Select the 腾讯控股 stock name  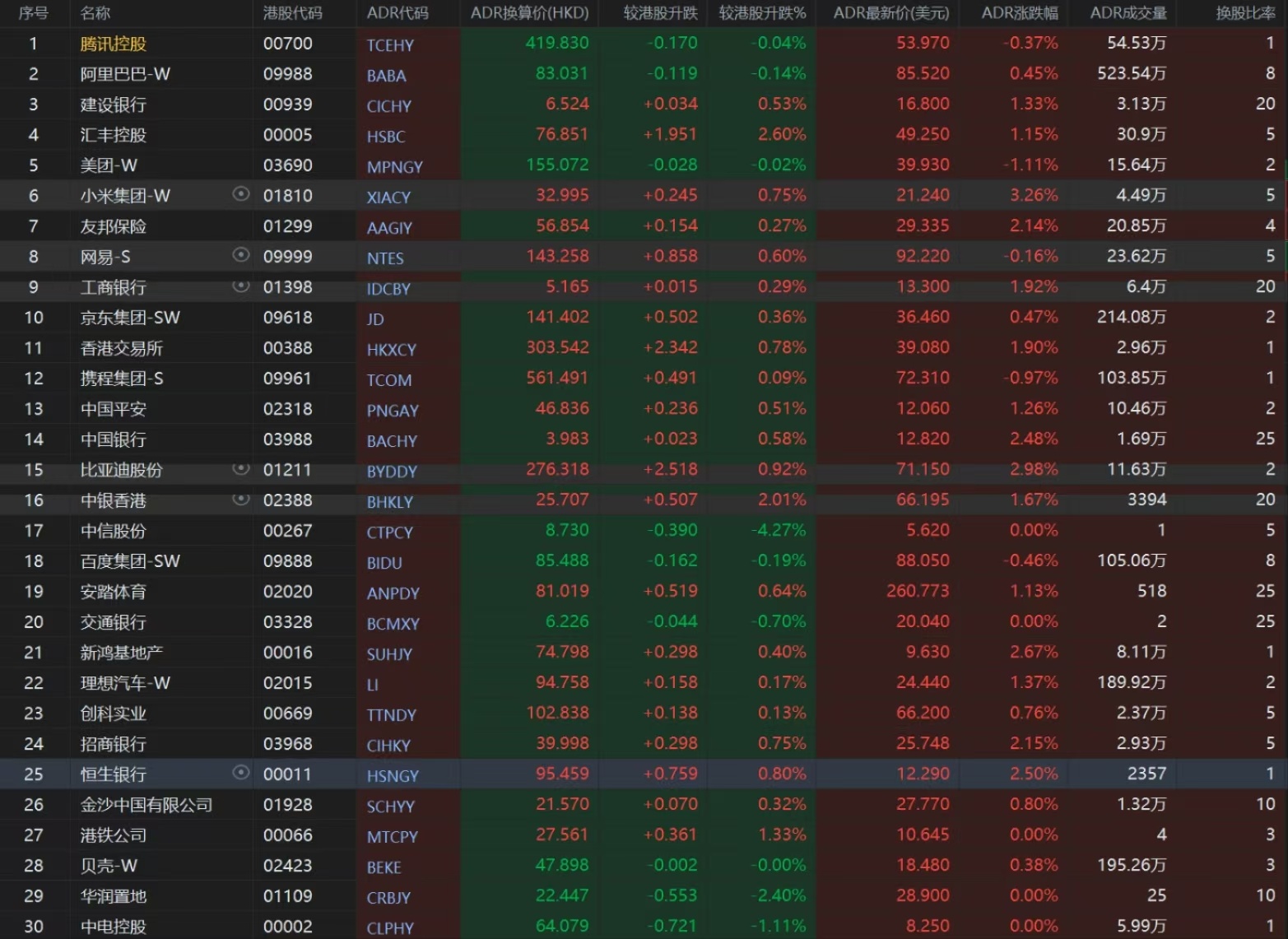click(x=114, y=44)
